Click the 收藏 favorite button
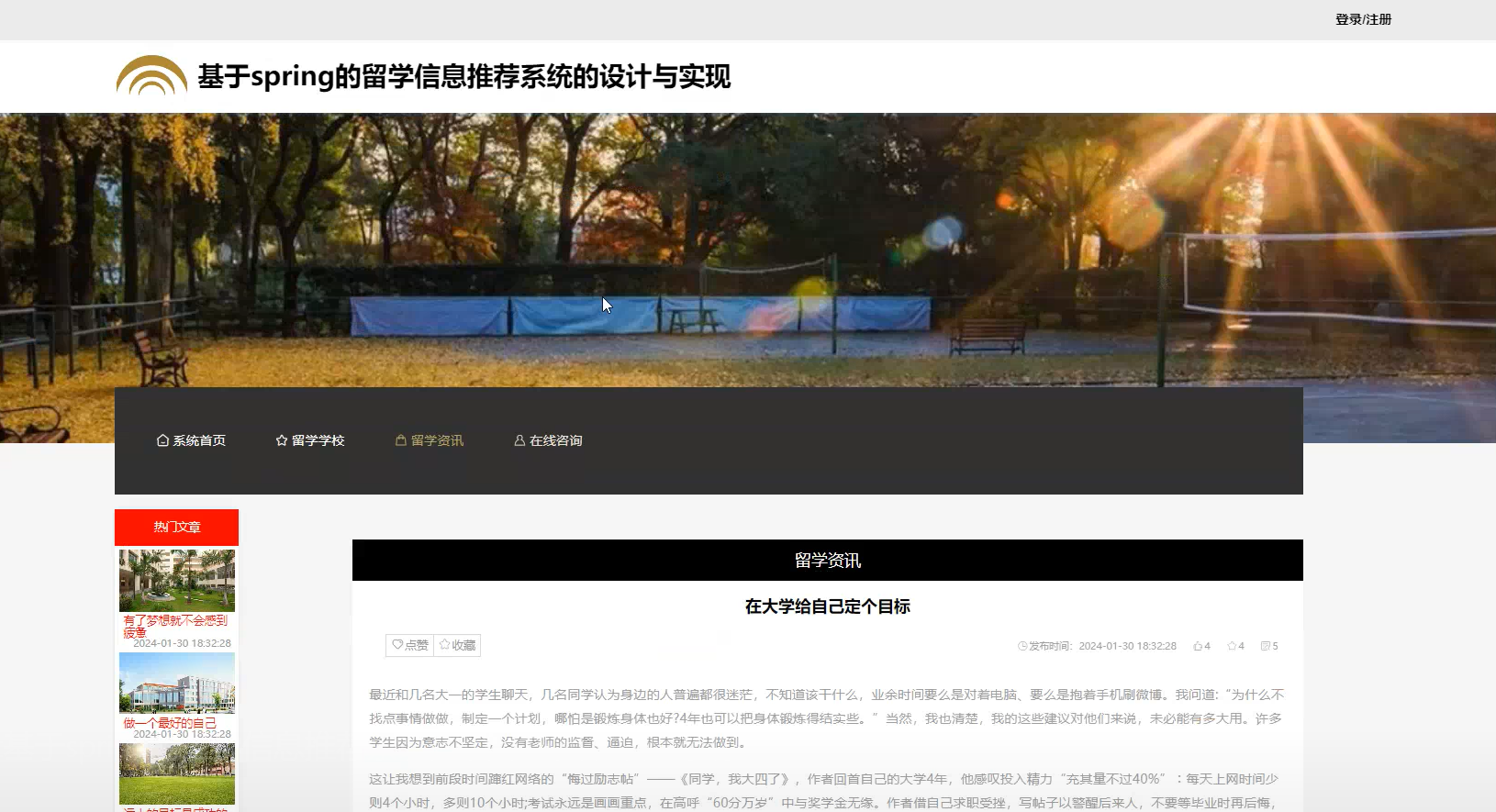 point(457,645)
